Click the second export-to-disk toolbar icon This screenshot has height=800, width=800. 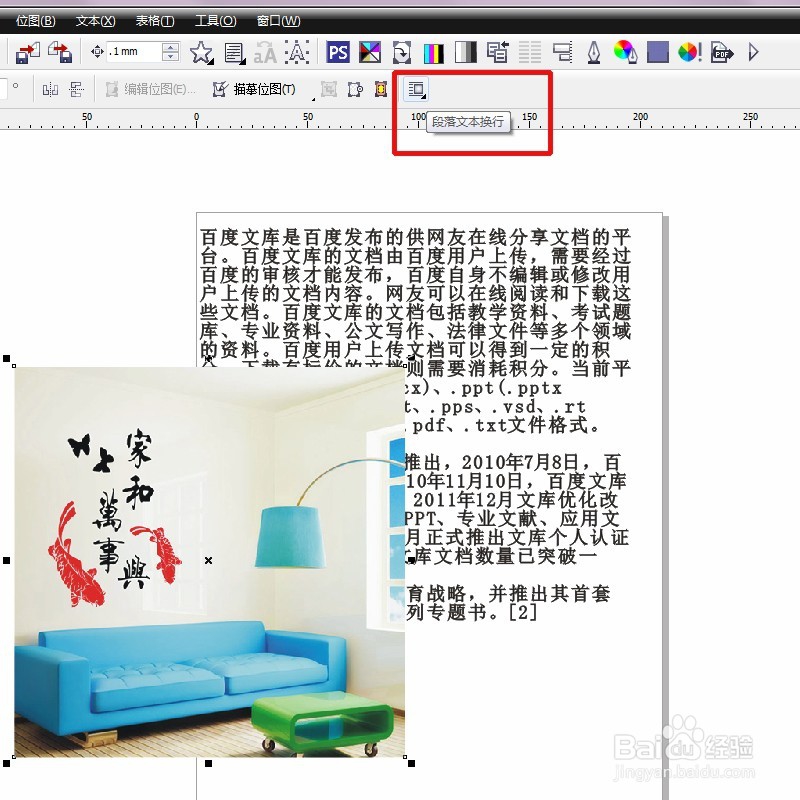pyautogui.click(x=60, y=53)
